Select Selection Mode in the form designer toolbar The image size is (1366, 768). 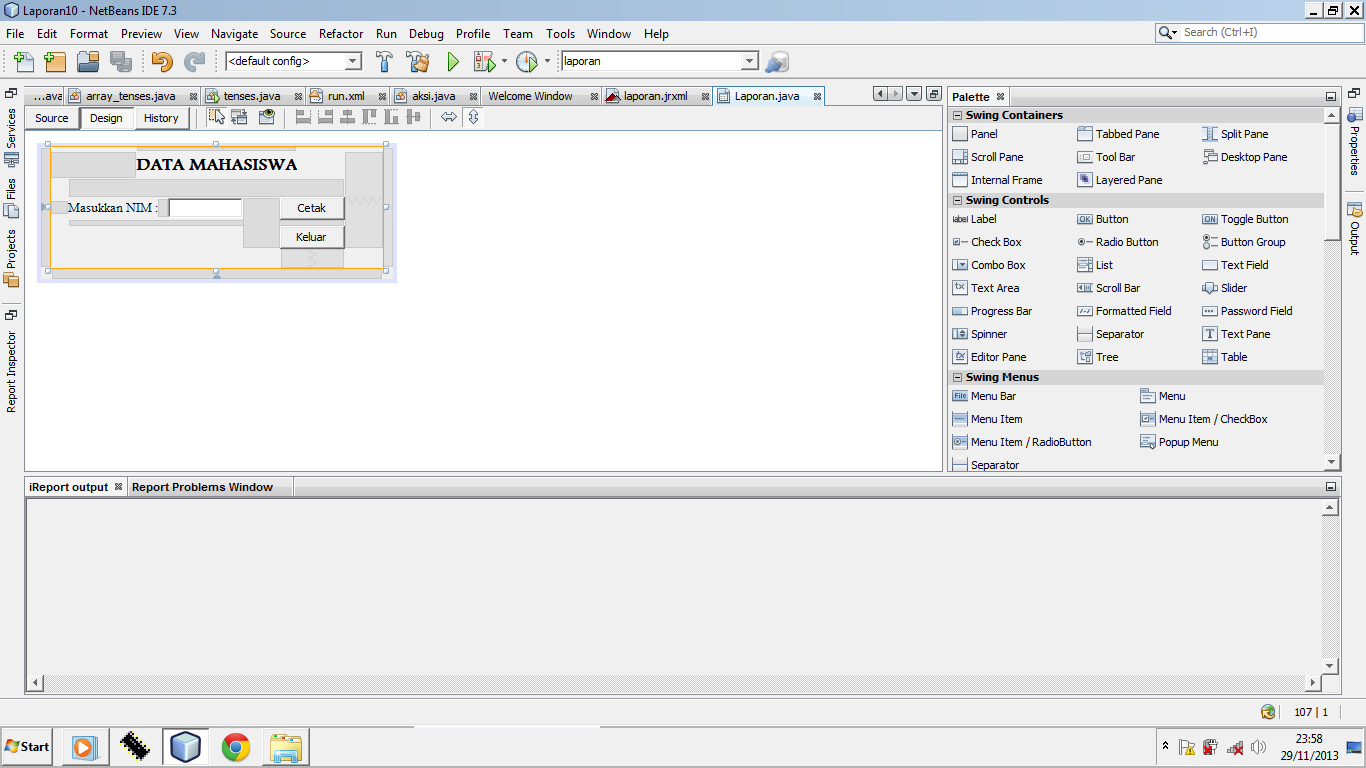(215, 117)
